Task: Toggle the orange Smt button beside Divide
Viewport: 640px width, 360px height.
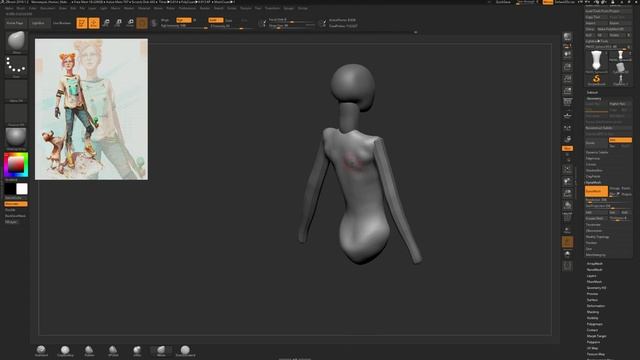Action: 620,140
